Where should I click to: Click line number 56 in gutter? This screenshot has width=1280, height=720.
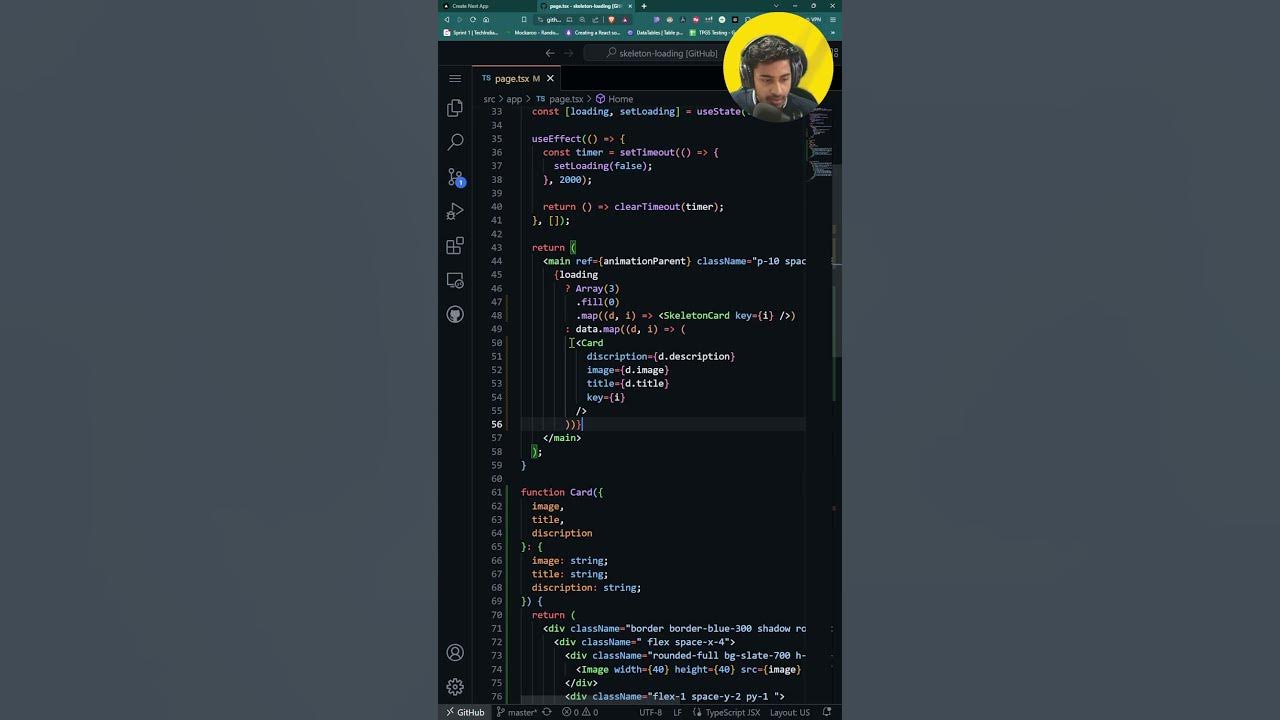pyautogui.click(x=496, y=424)
